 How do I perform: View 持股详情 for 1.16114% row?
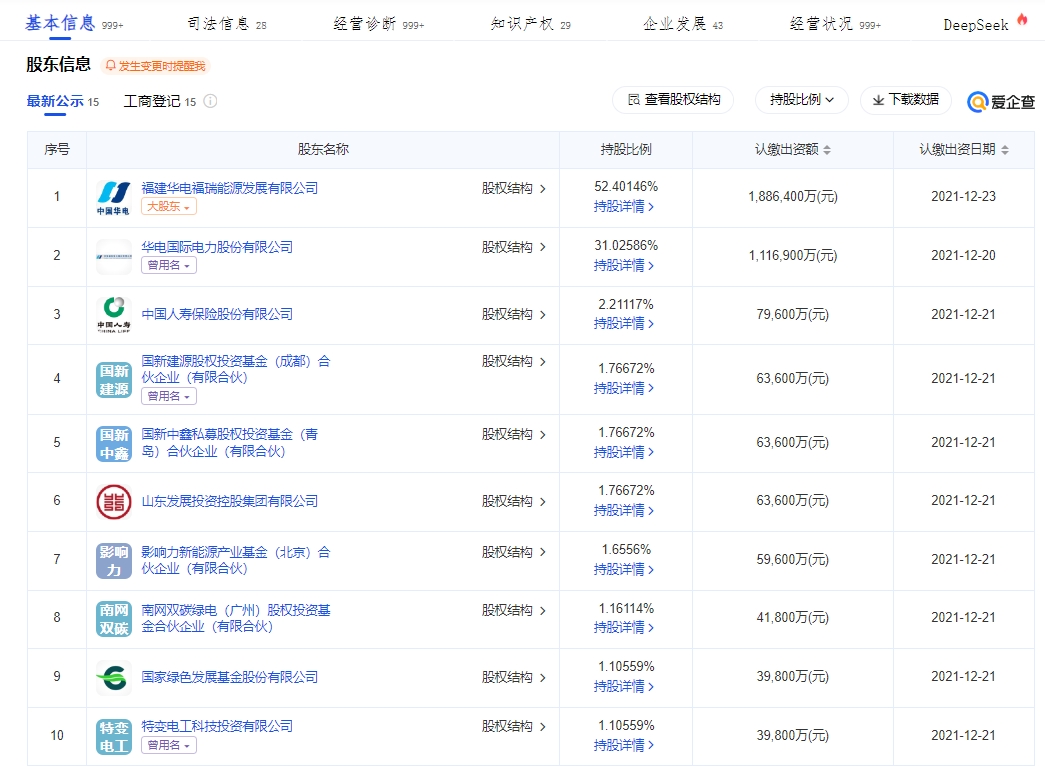(x=624, y=627)
